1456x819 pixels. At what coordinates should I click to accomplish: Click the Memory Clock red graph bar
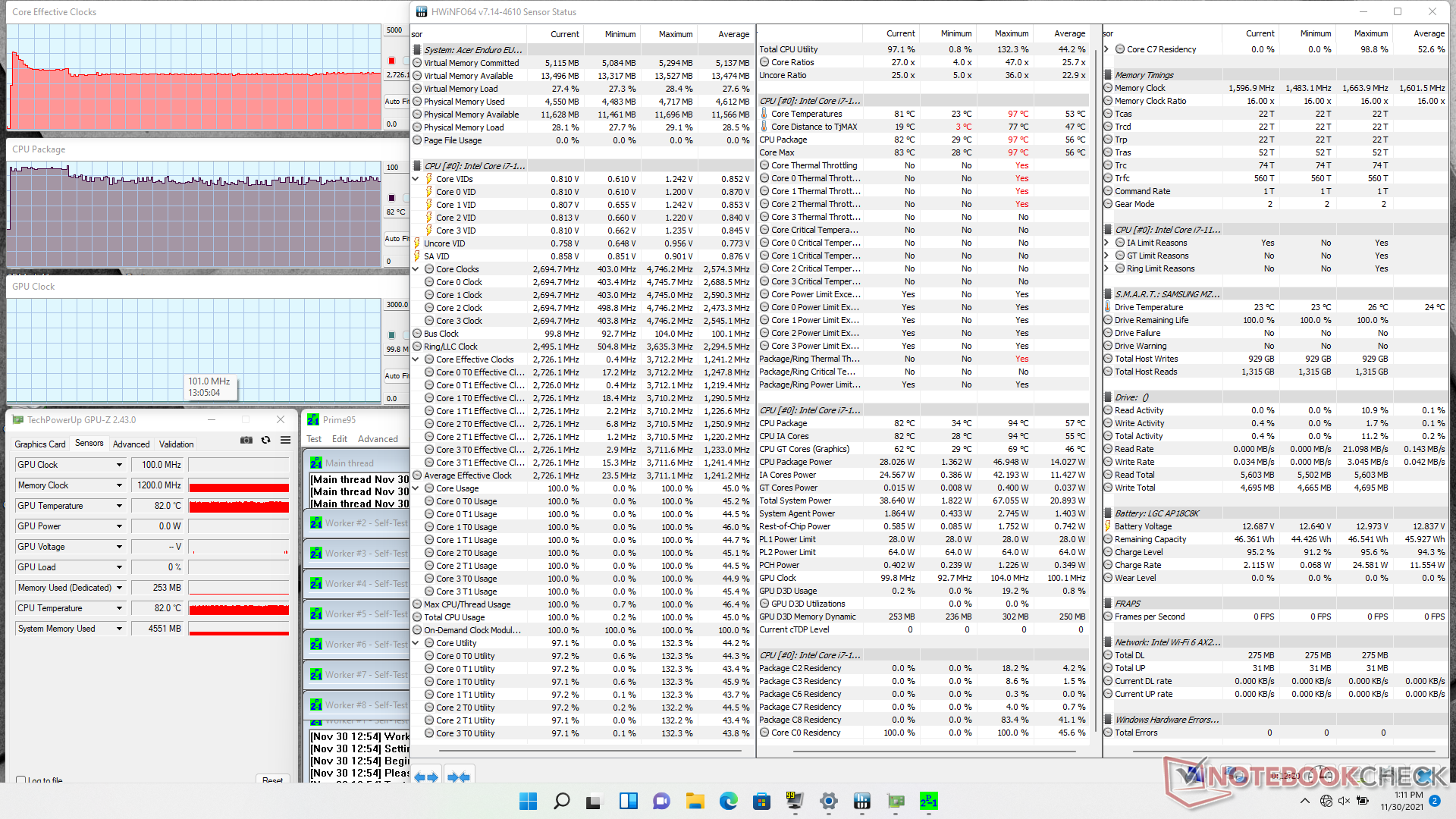[239, 486]
